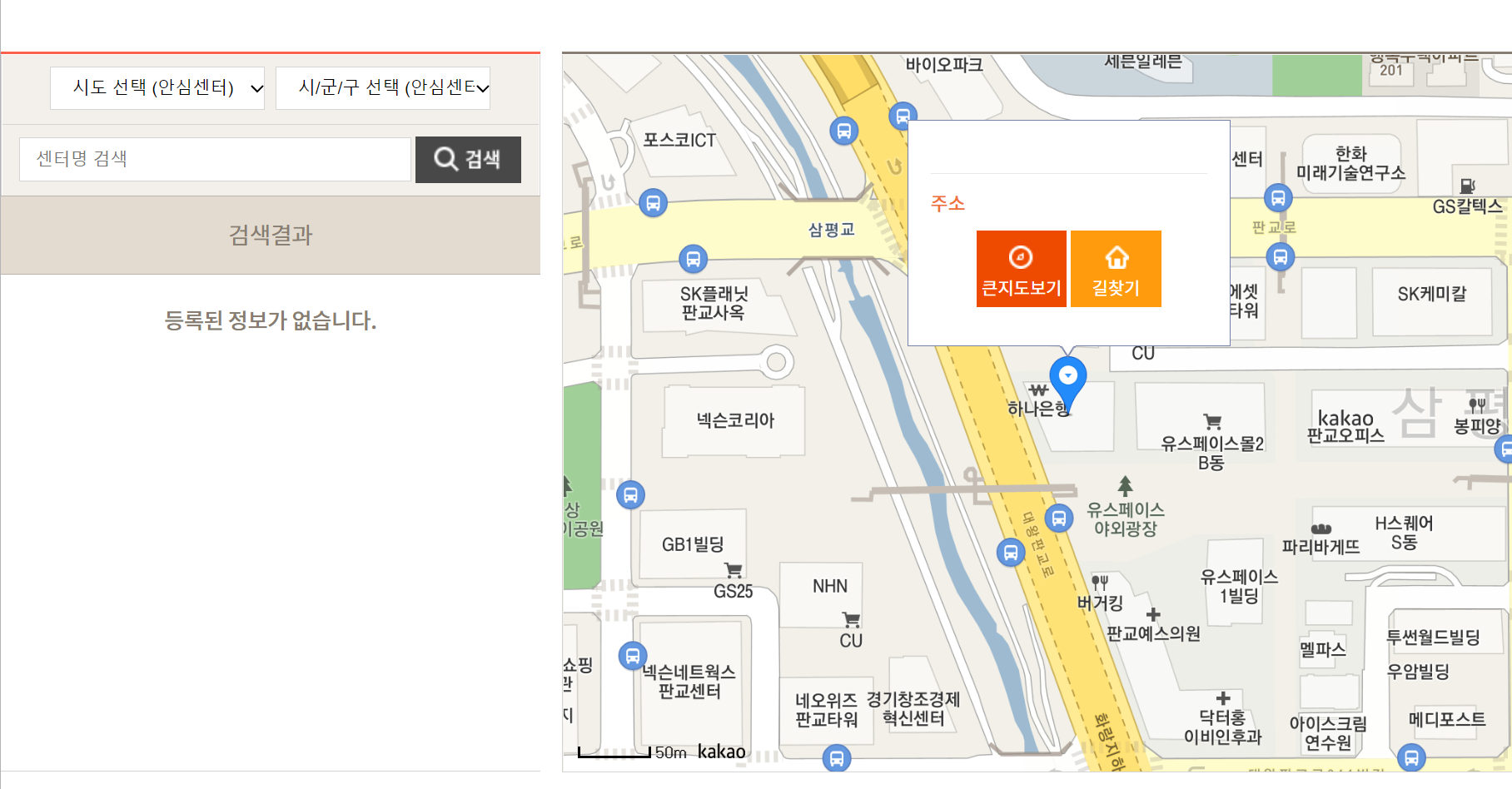The width and height of the screenshot is (1512, 789).
Task: Click the NHN building label
Action: 830,586
